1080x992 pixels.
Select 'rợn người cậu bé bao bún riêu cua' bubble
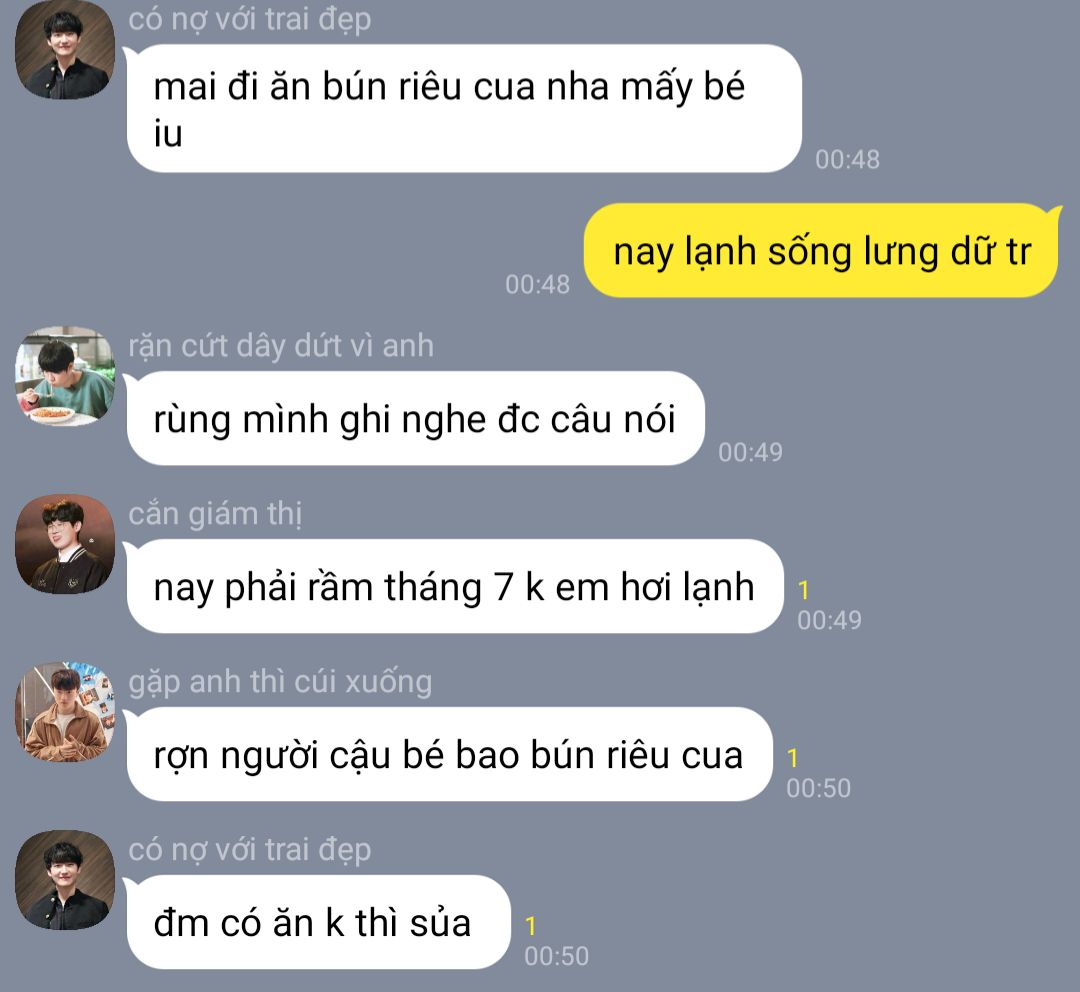point(449,755)
